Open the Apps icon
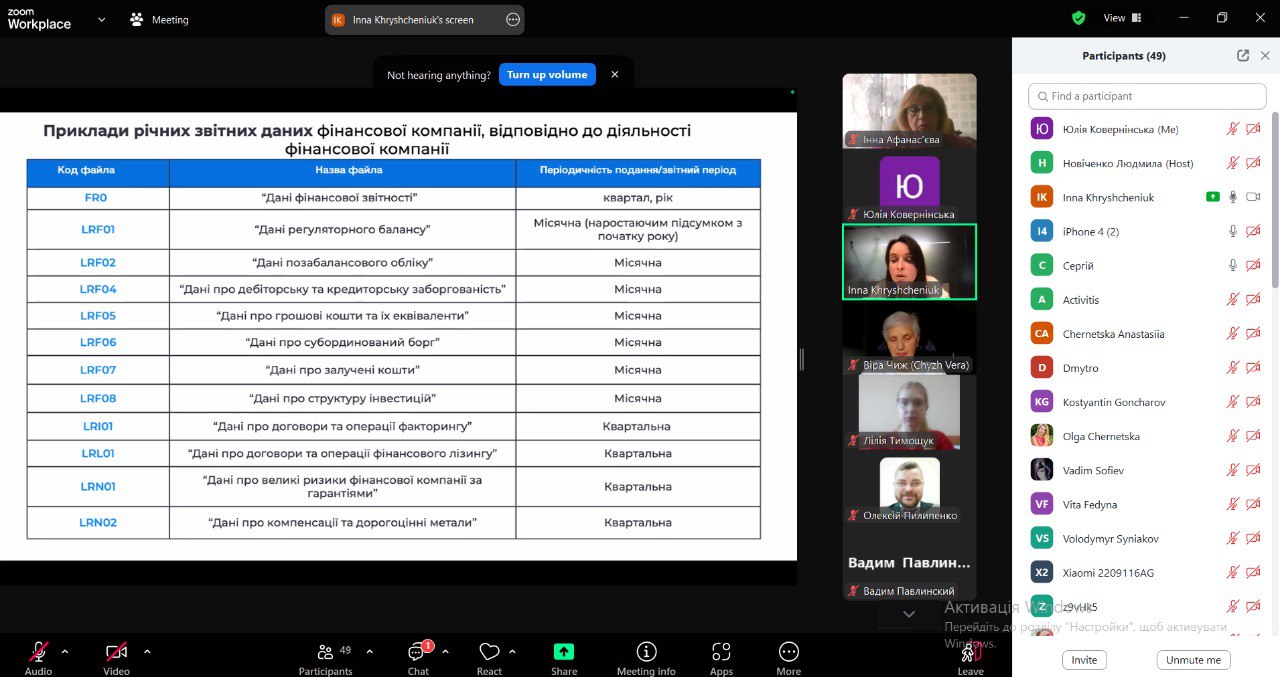This screenshot has width=1280, height=677. click(721, 652)
